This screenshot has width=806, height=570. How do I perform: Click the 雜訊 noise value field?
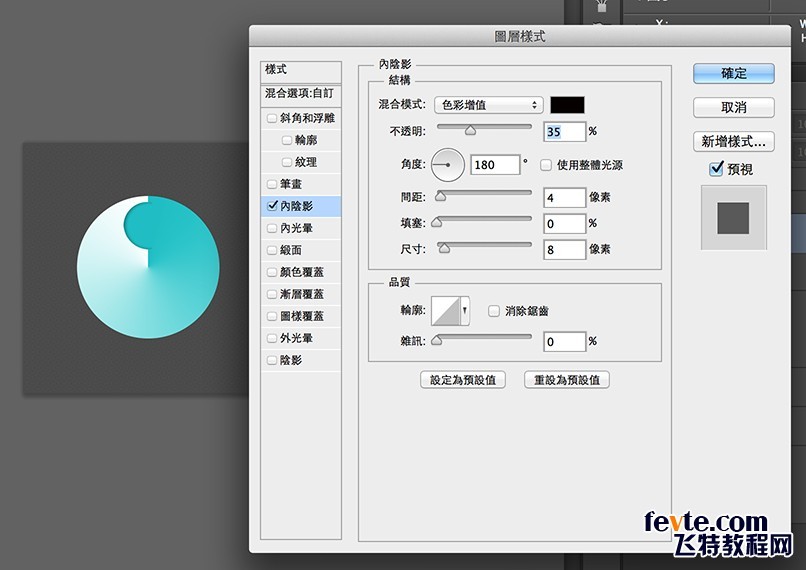click(x=564, y=341)
